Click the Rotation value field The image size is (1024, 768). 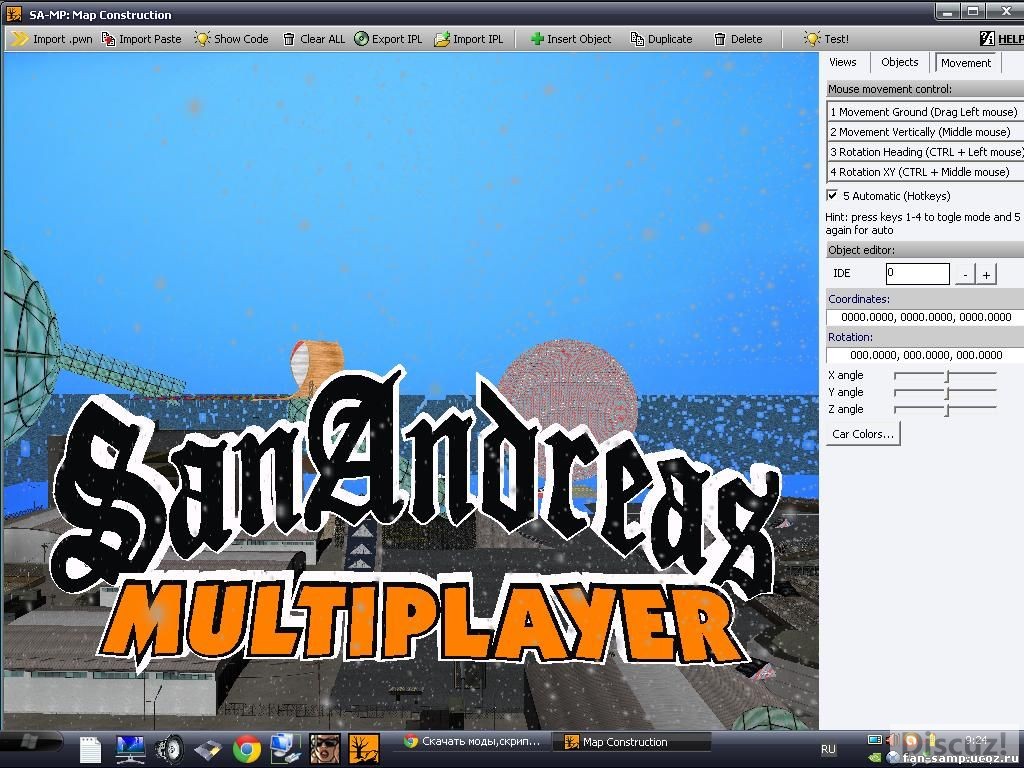coord(925,355)
